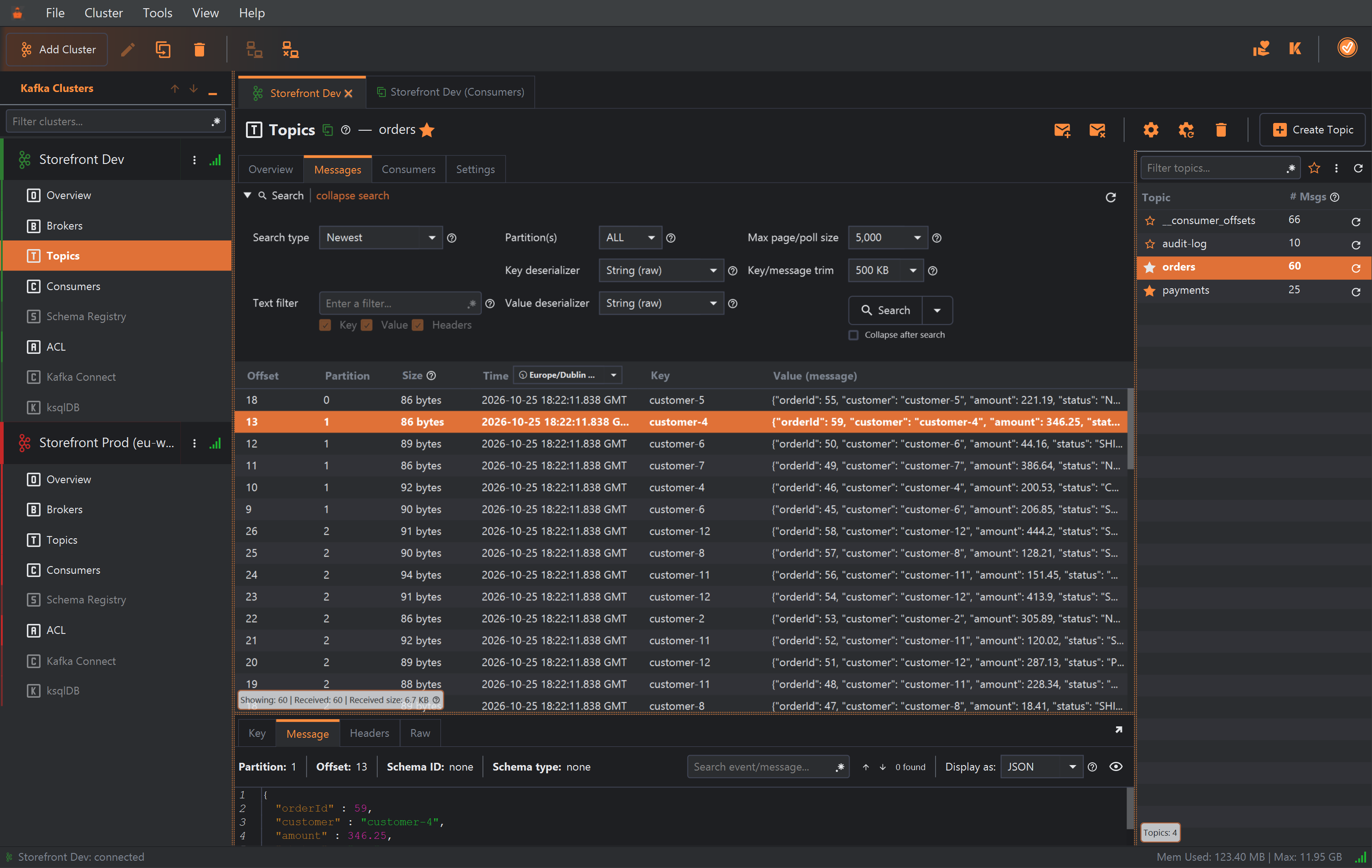Open topic list three-dot menu

[1336, 168]
